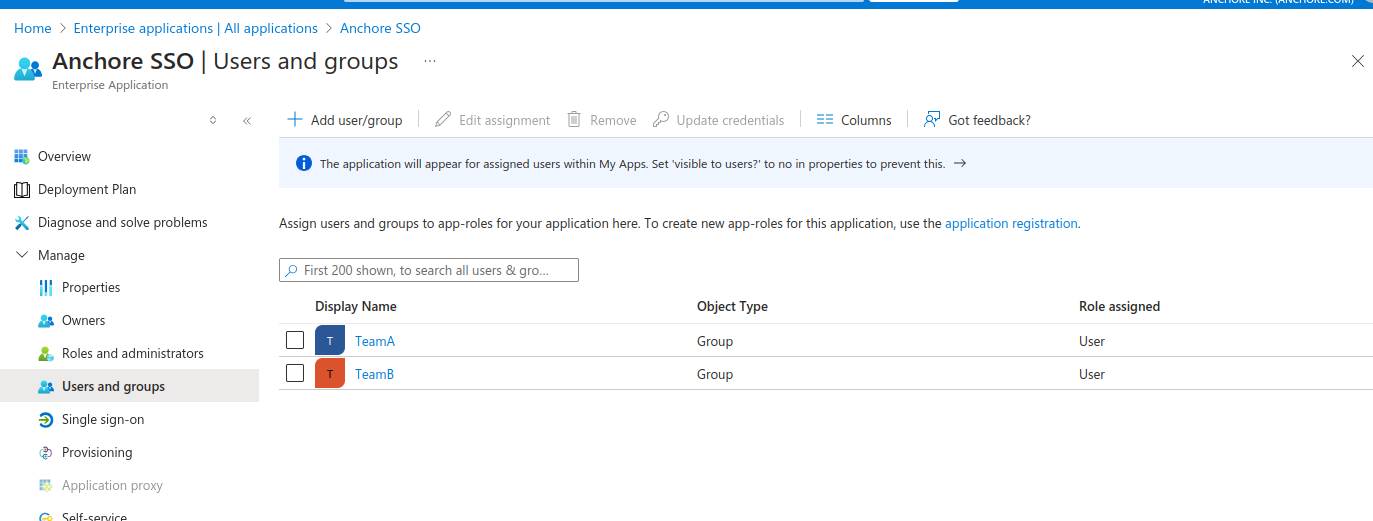Follow the application registration link

1011,224
